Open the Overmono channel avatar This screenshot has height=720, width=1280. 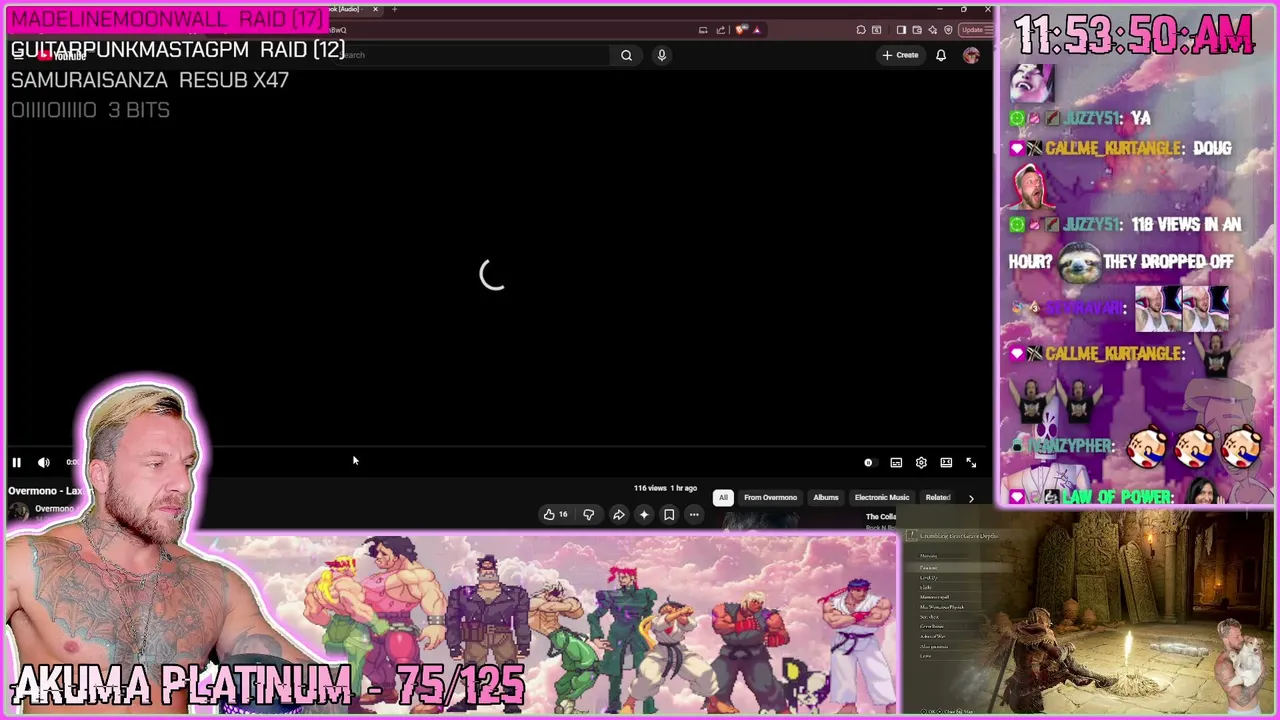point(19,512)
